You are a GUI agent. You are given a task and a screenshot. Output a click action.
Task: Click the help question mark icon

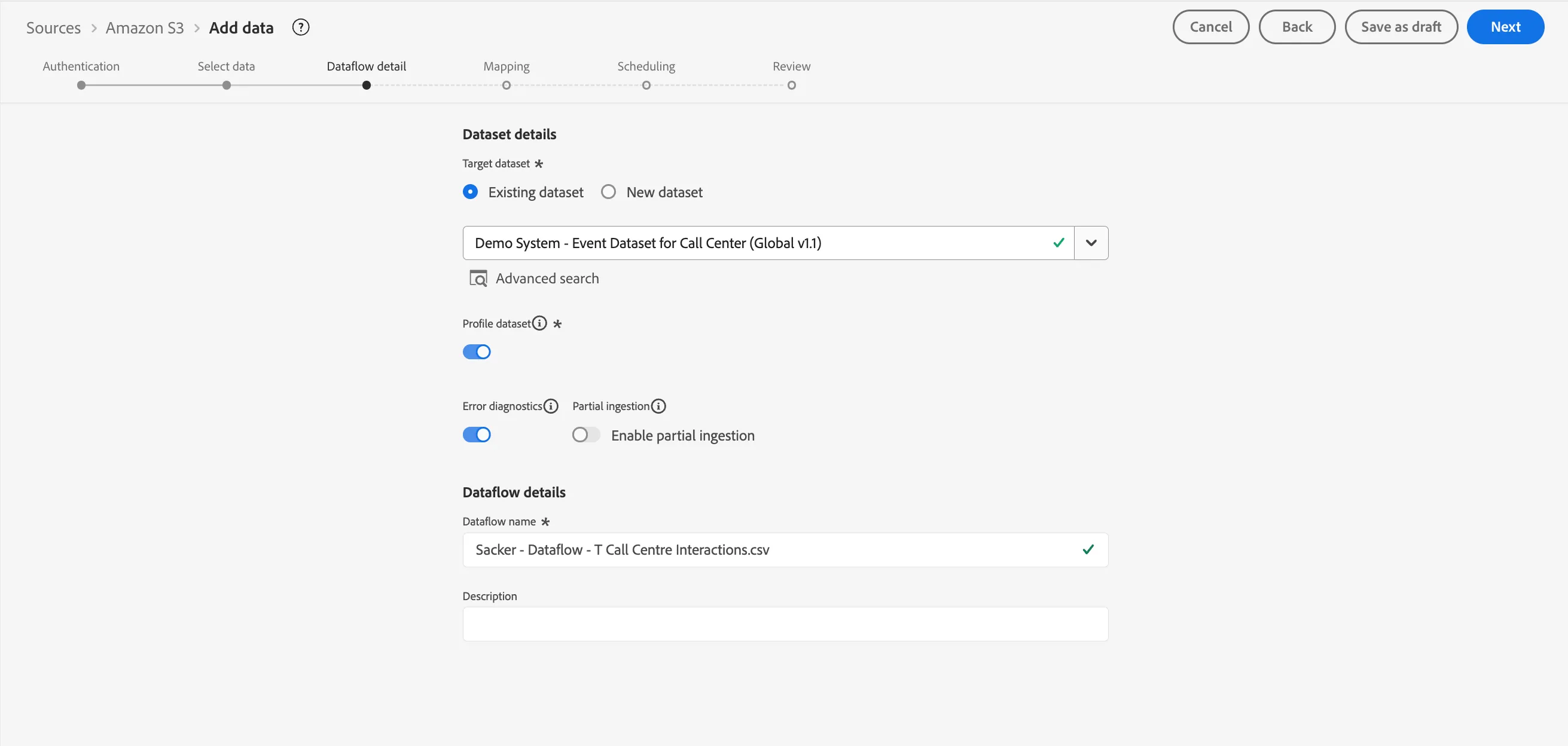click(301, 27)
